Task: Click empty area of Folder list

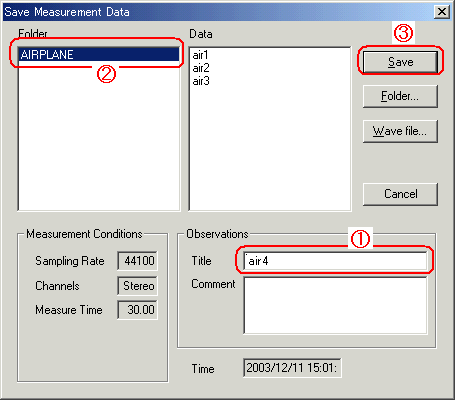Action: (x=99, y=140)
